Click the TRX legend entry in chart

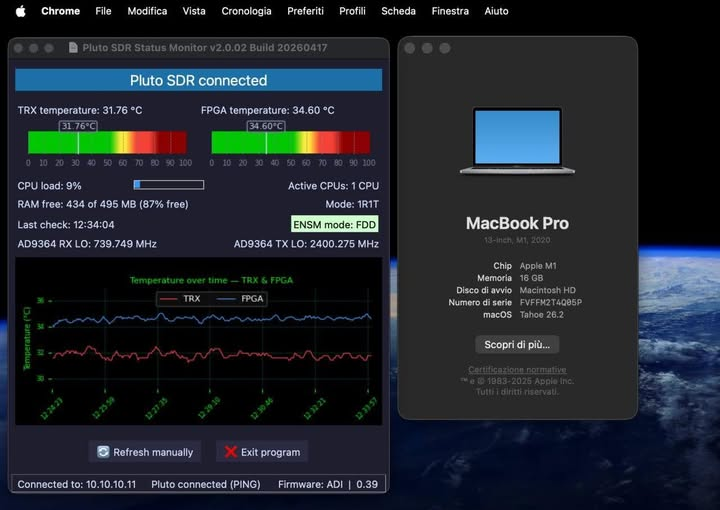click(180, 299)
